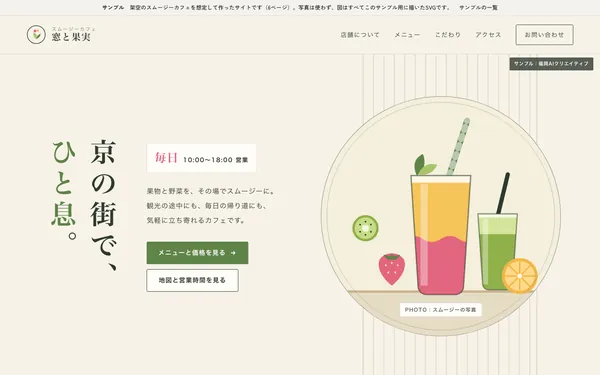Click the text 観光の途中にも、毎日の帰り道にも、

[207, 206]
